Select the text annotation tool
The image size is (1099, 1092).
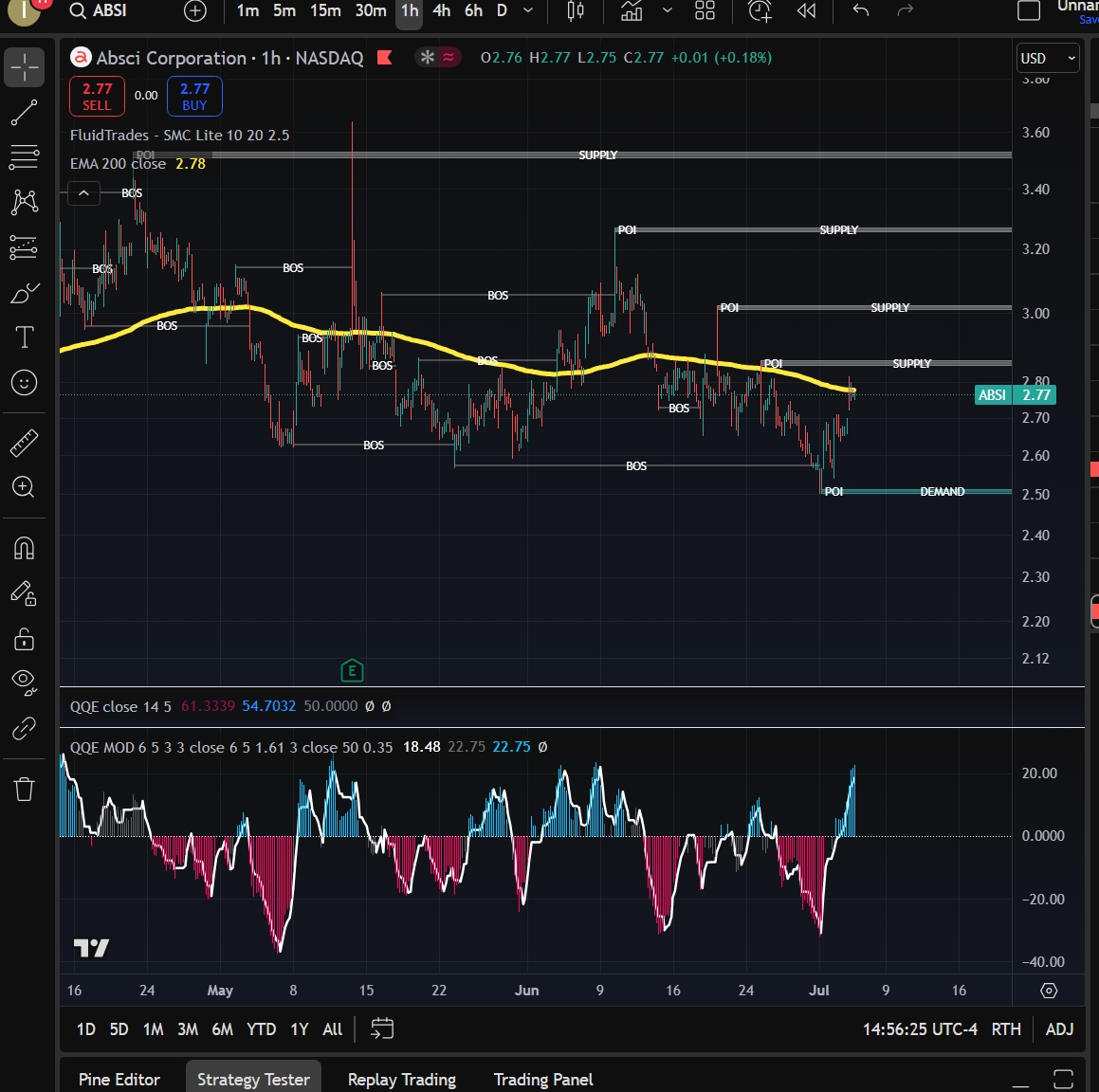tap(24, 337)
